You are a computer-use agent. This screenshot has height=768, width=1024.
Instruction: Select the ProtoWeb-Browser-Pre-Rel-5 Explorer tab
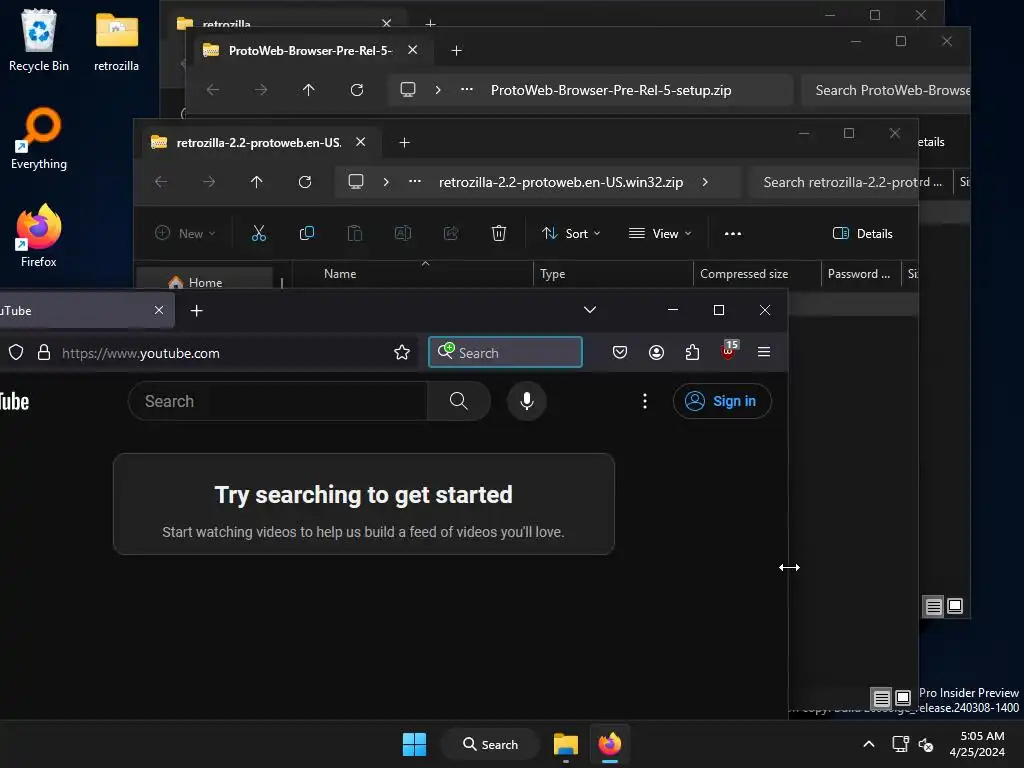coord(310,50)
